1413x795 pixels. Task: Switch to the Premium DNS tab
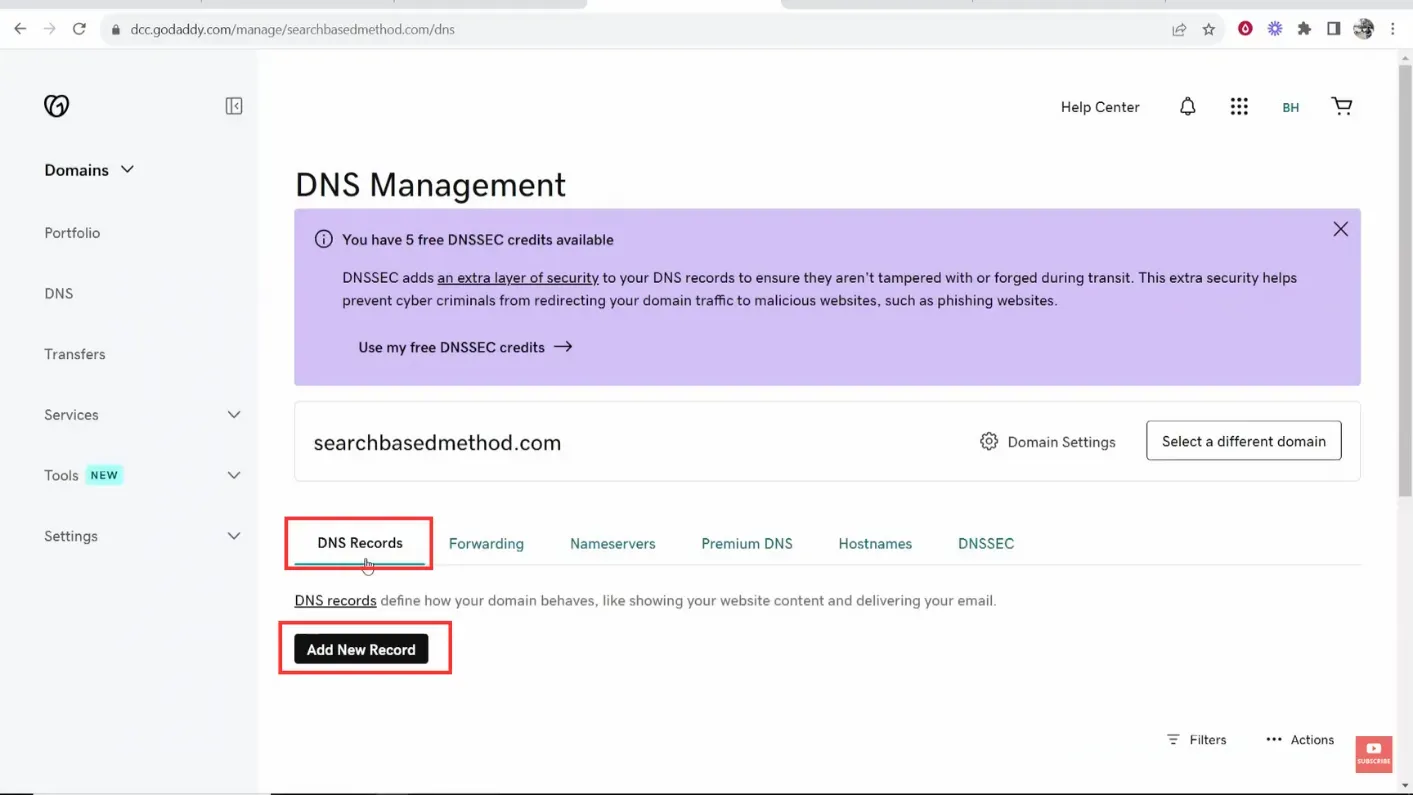[x=747, y=544]
